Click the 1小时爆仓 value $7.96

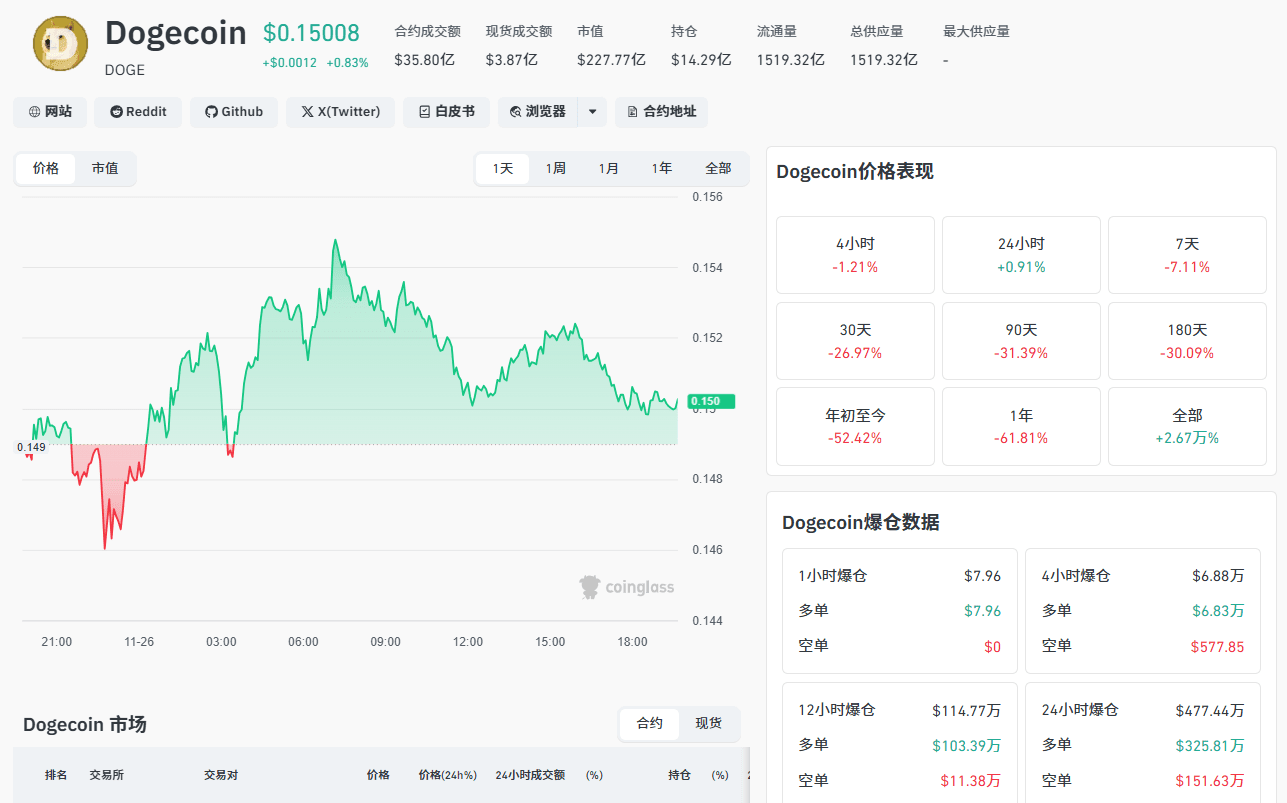tap(982, 576)
